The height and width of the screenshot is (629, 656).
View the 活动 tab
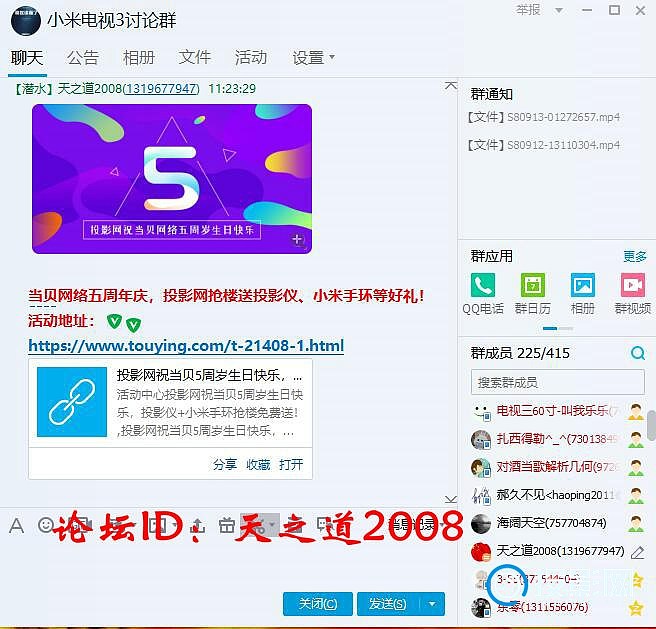tap(251, 57)
